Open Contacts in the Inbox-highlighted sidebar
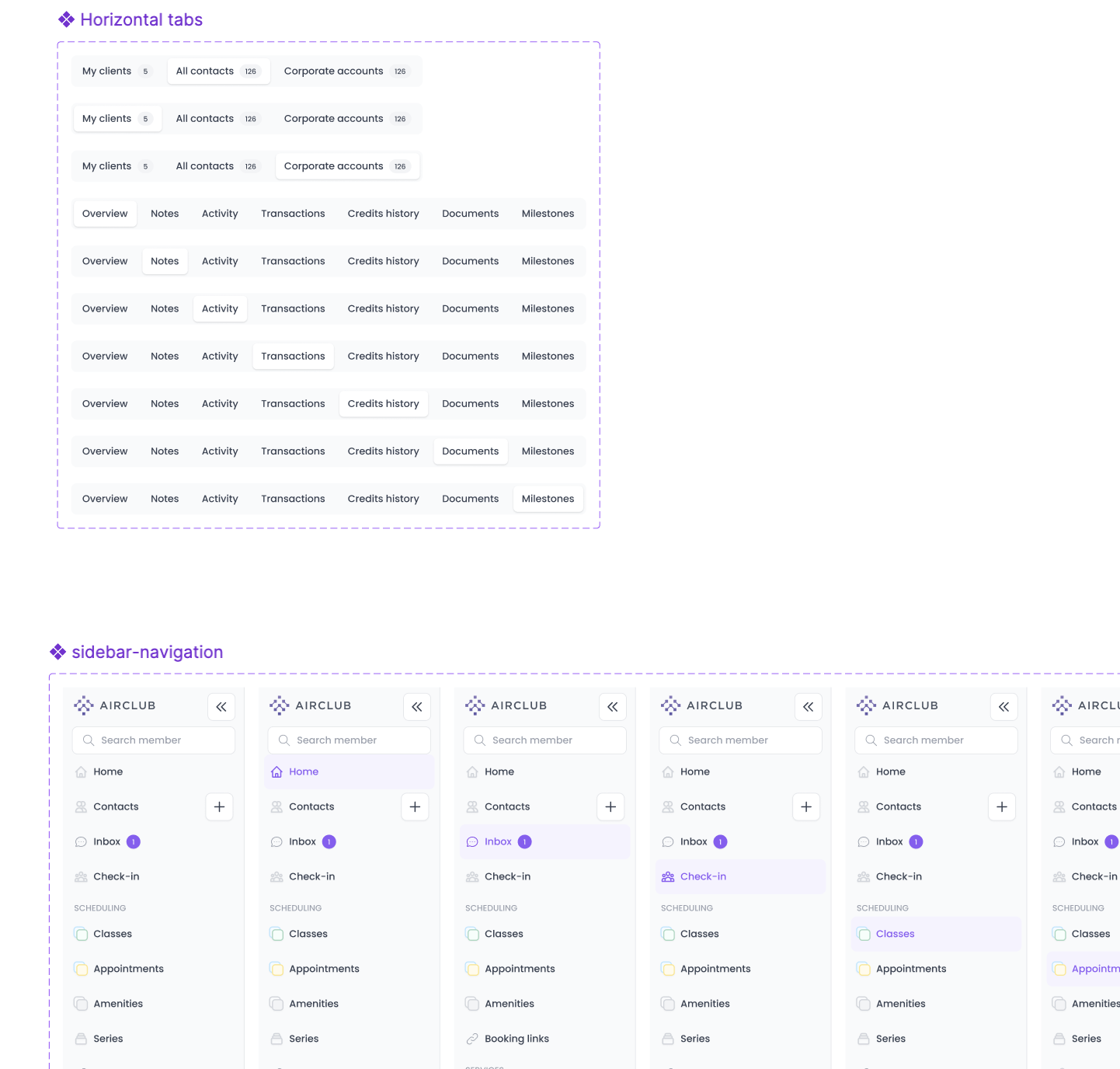The width and height of the screenshot is (1120, 1069). pyautogui.click(x=507, y=806)
